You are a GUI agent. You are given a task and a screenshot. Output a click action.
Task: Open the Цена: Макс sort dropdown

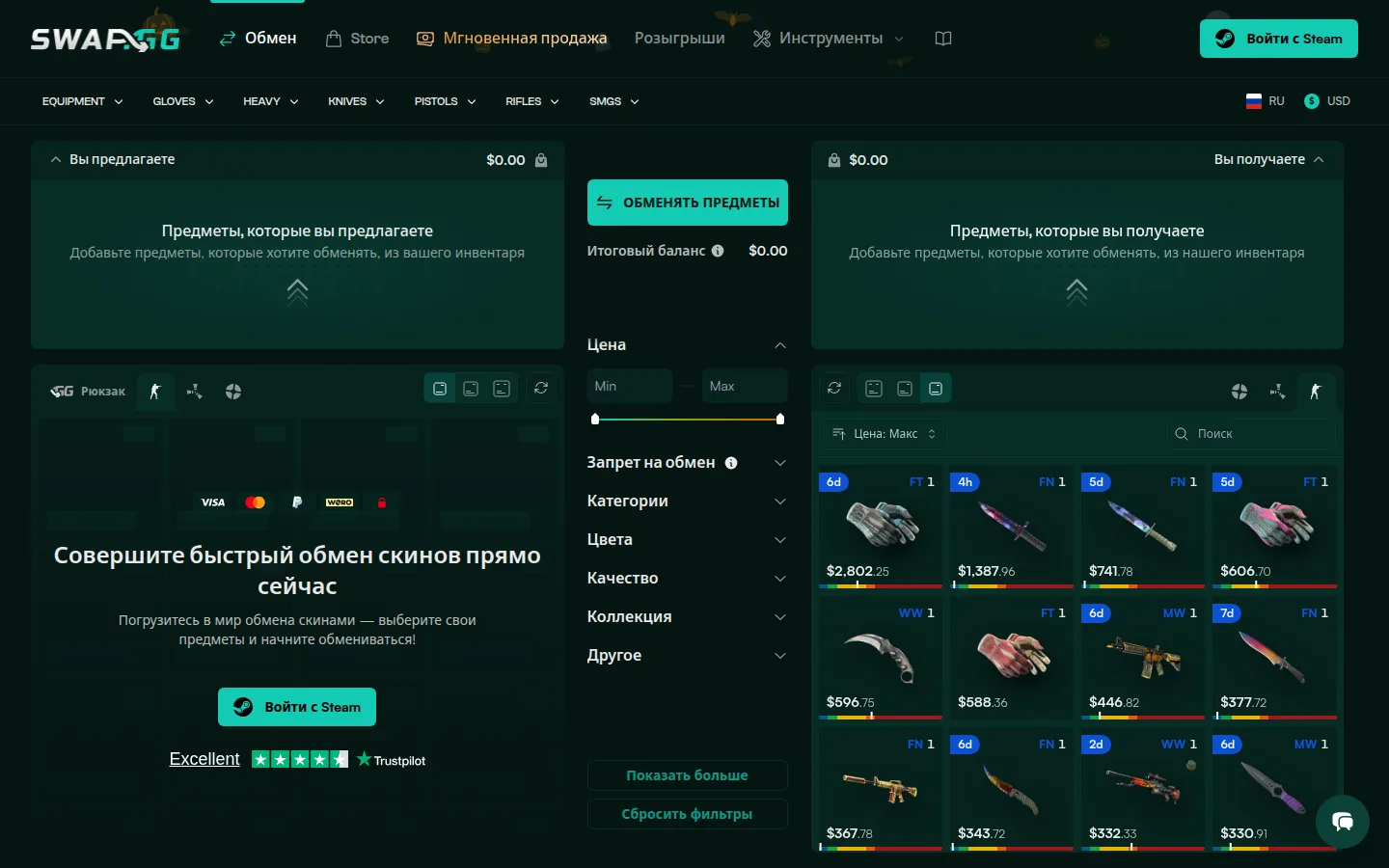pos(884,434)
